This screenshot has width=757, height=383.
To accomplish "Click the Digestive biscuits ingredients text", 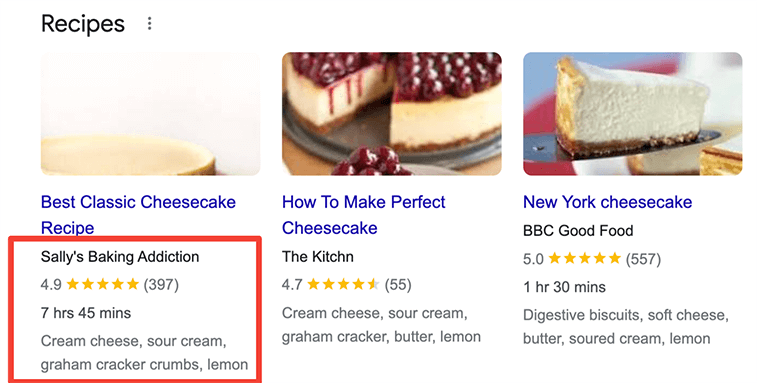I will coord(626,327).
